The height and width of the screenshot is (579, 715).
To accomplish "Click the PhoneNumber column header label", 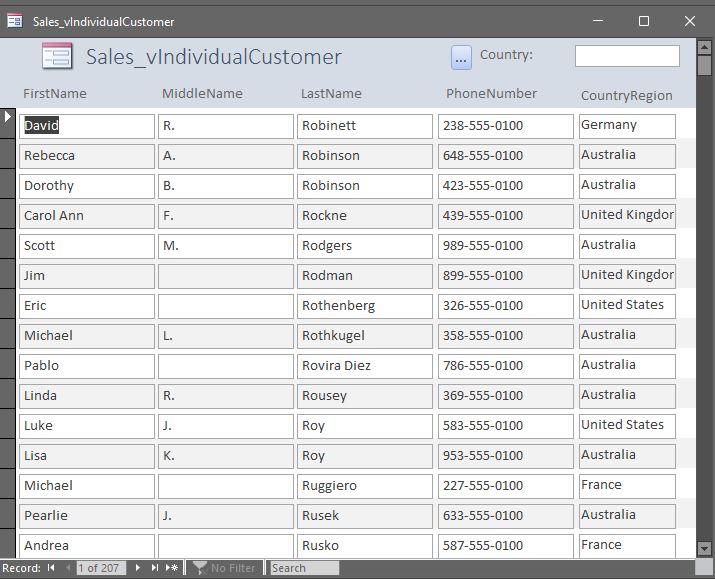I will pos(492,93).
